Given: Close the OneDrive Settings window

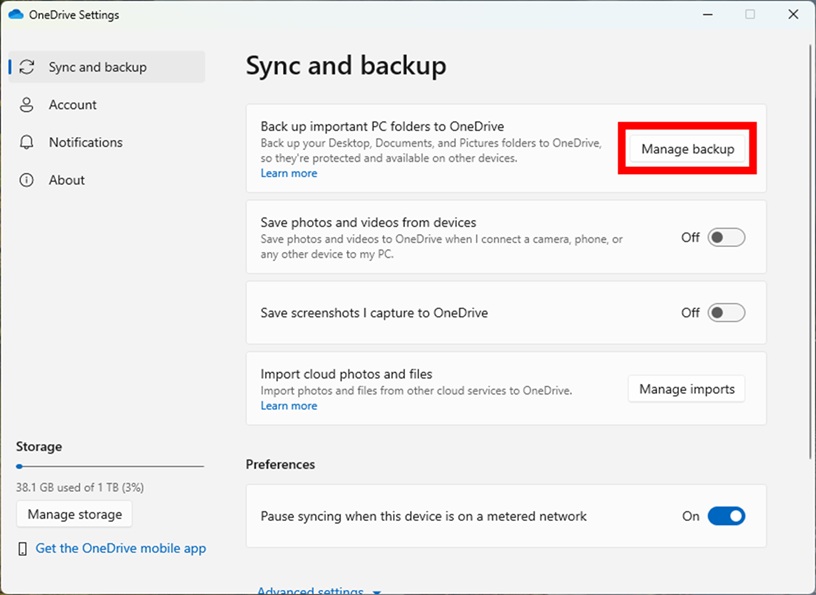Looking at the screenshot, I should (x=792, y=14).
